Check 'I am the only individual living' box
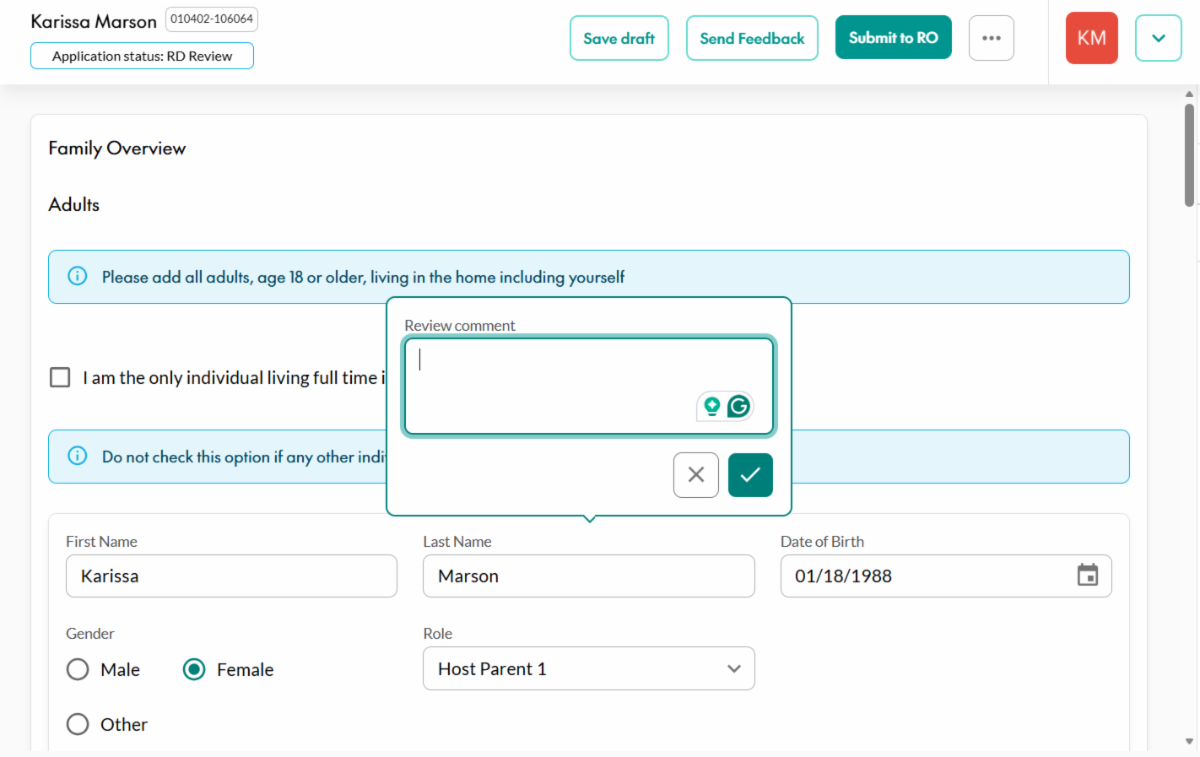The image size is (1200, 757). coord(60,377)
